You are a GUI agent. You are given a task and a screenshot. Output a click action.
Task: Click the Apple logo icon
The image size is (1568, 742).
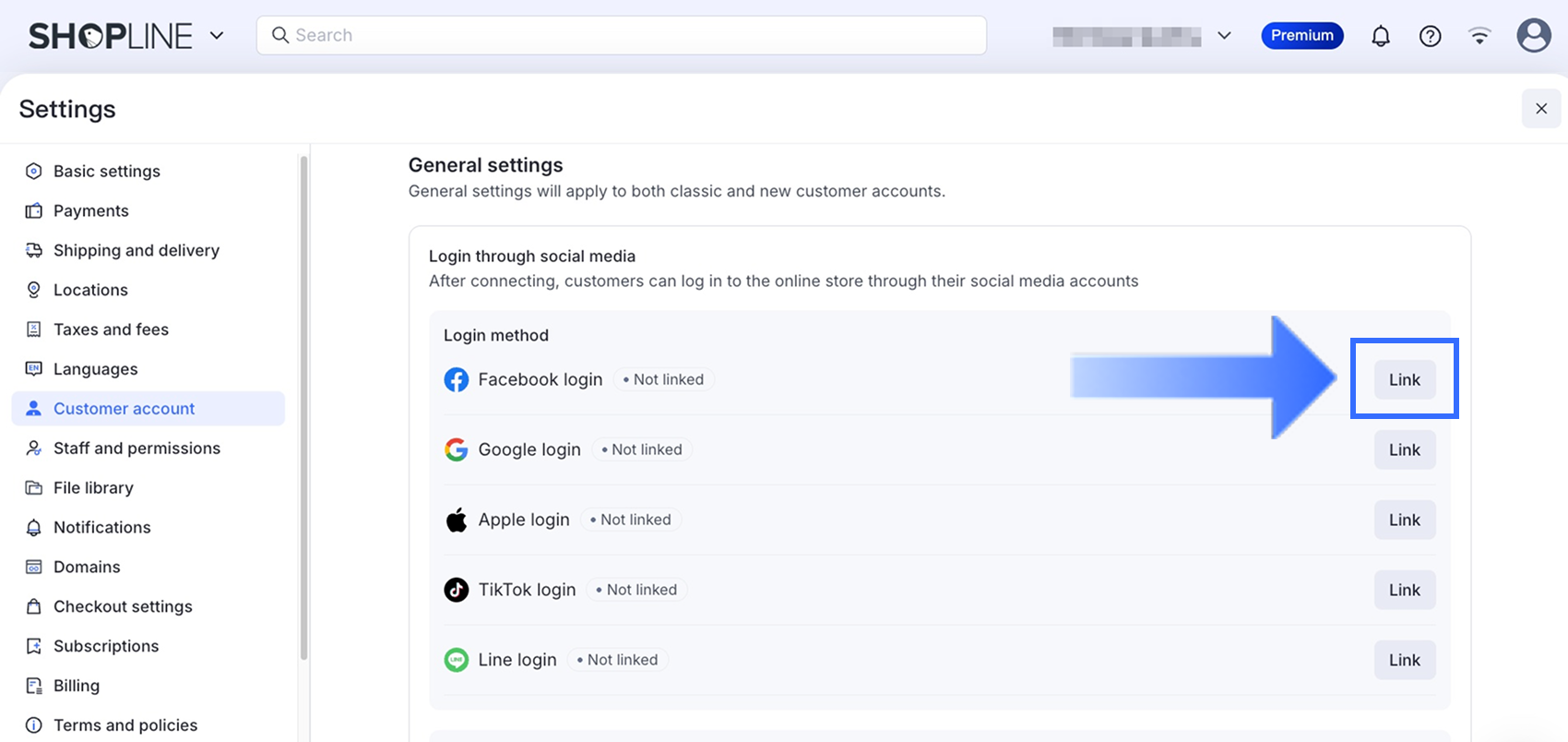coord(456,520)
